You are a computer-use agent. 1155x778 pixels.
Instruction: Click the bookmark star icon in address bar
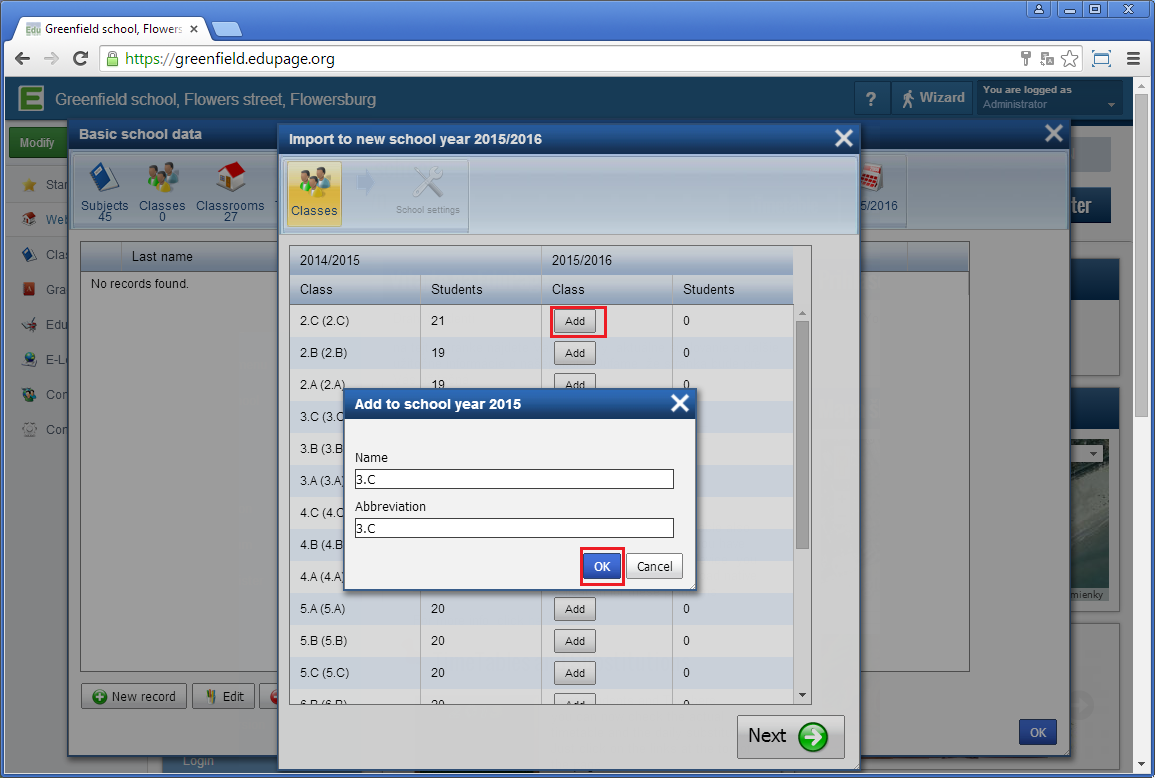1070,59
